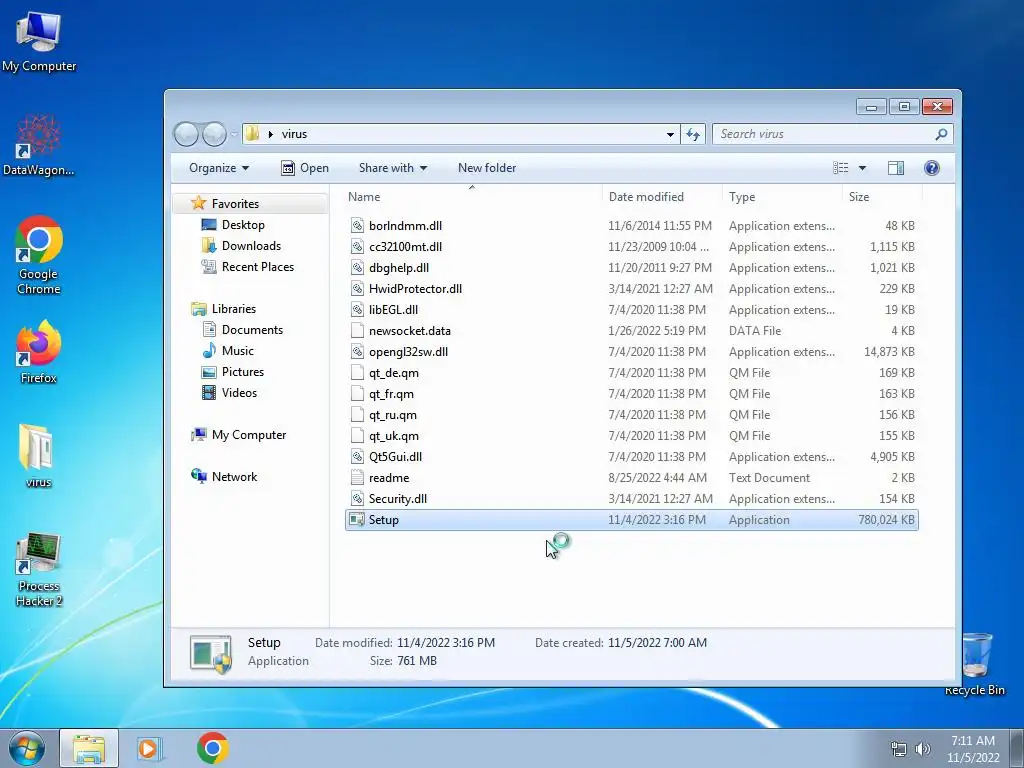
Task: Show the preview pane icon
Action: (x=896, y=168)
